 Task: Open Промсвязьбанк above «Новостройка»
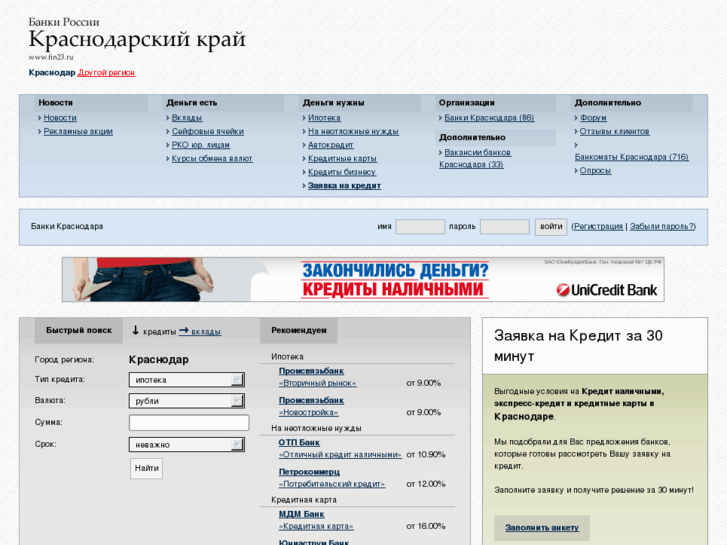click(311, 400)
